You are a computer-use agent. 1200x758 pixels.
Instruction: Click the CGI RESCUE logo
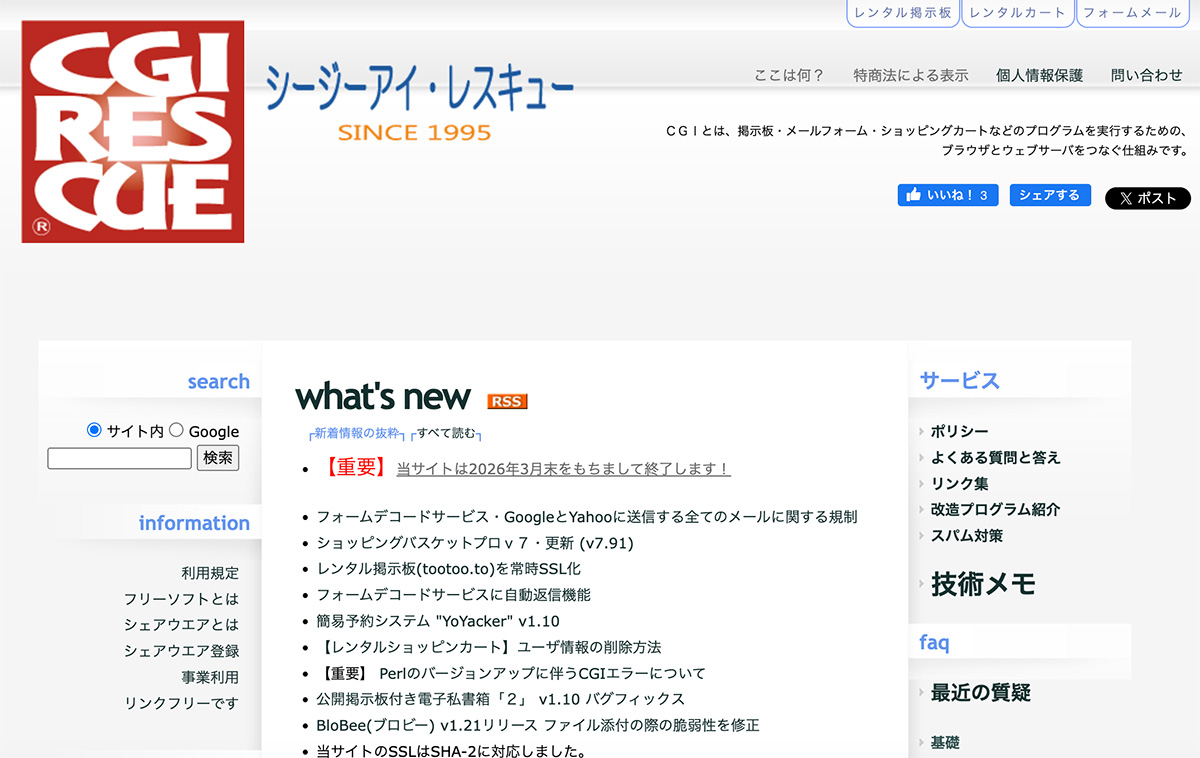(131, 131)
